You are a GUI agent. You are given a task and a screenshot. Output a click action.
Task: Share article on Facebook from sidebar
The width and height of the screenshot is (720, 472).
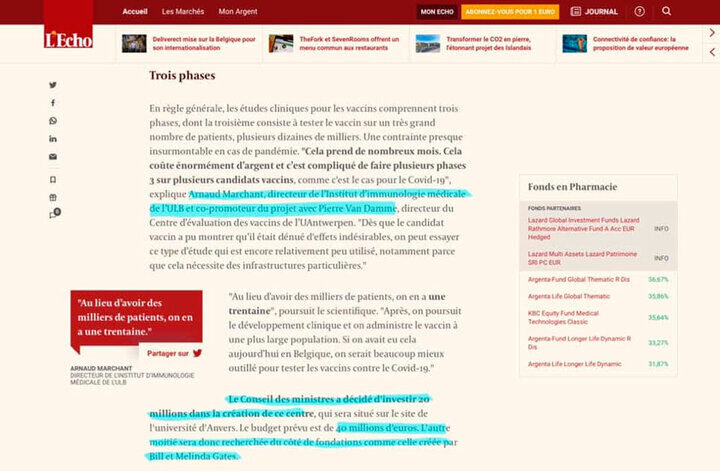point(53,103)
